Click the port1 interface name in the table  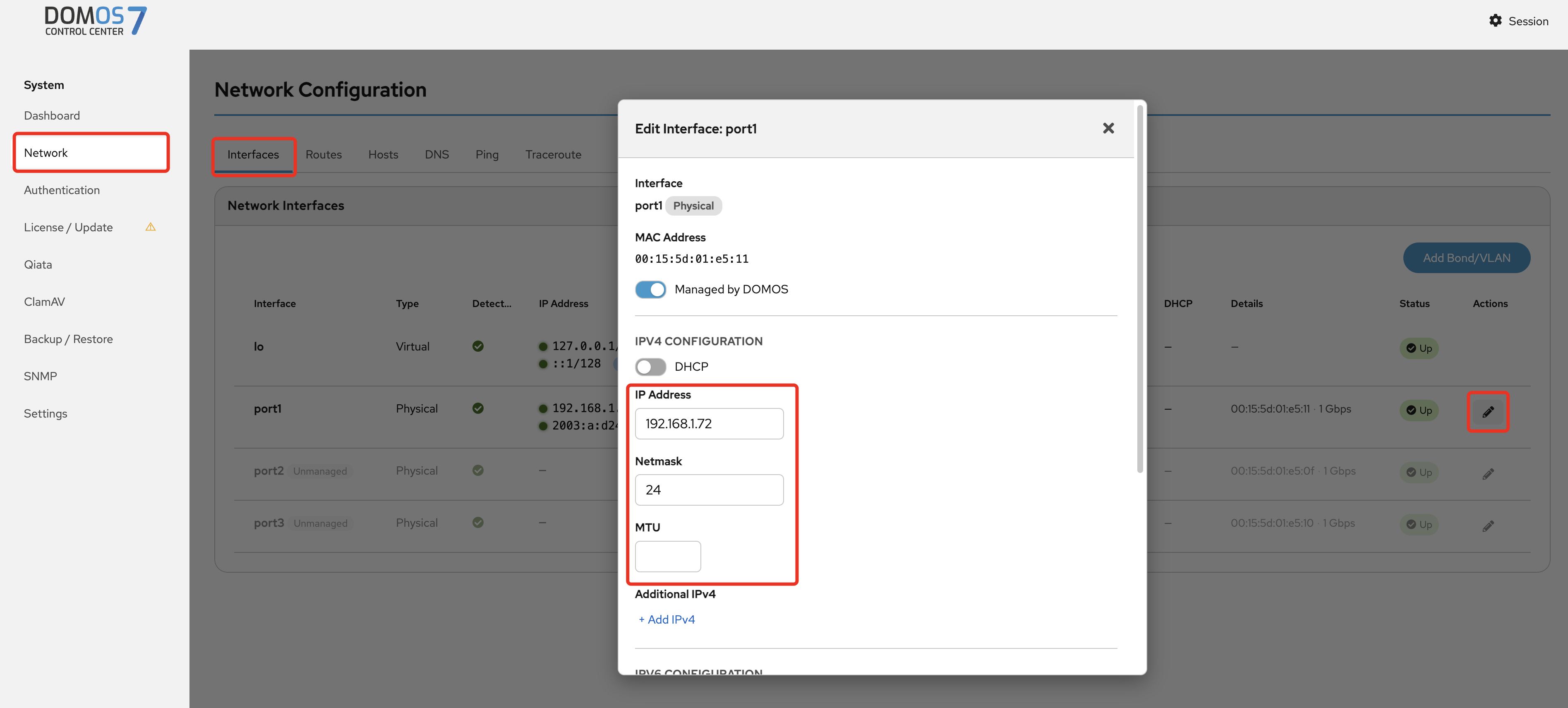pos(267,409)
